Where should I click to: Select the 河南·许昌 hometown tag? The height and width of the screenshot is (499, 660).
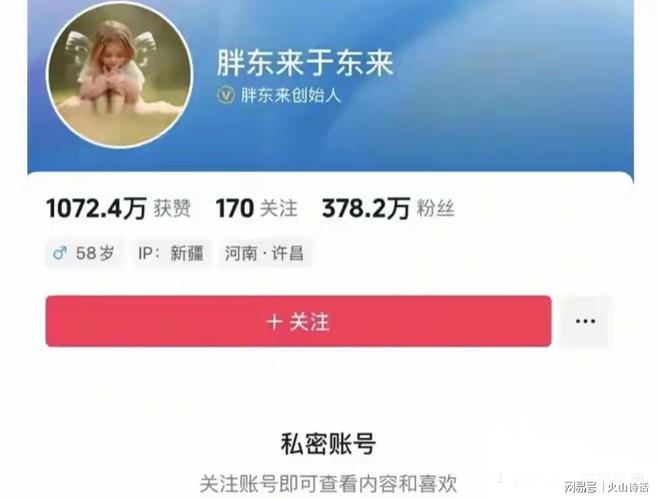pyautogui.click(x=264, y=253)
